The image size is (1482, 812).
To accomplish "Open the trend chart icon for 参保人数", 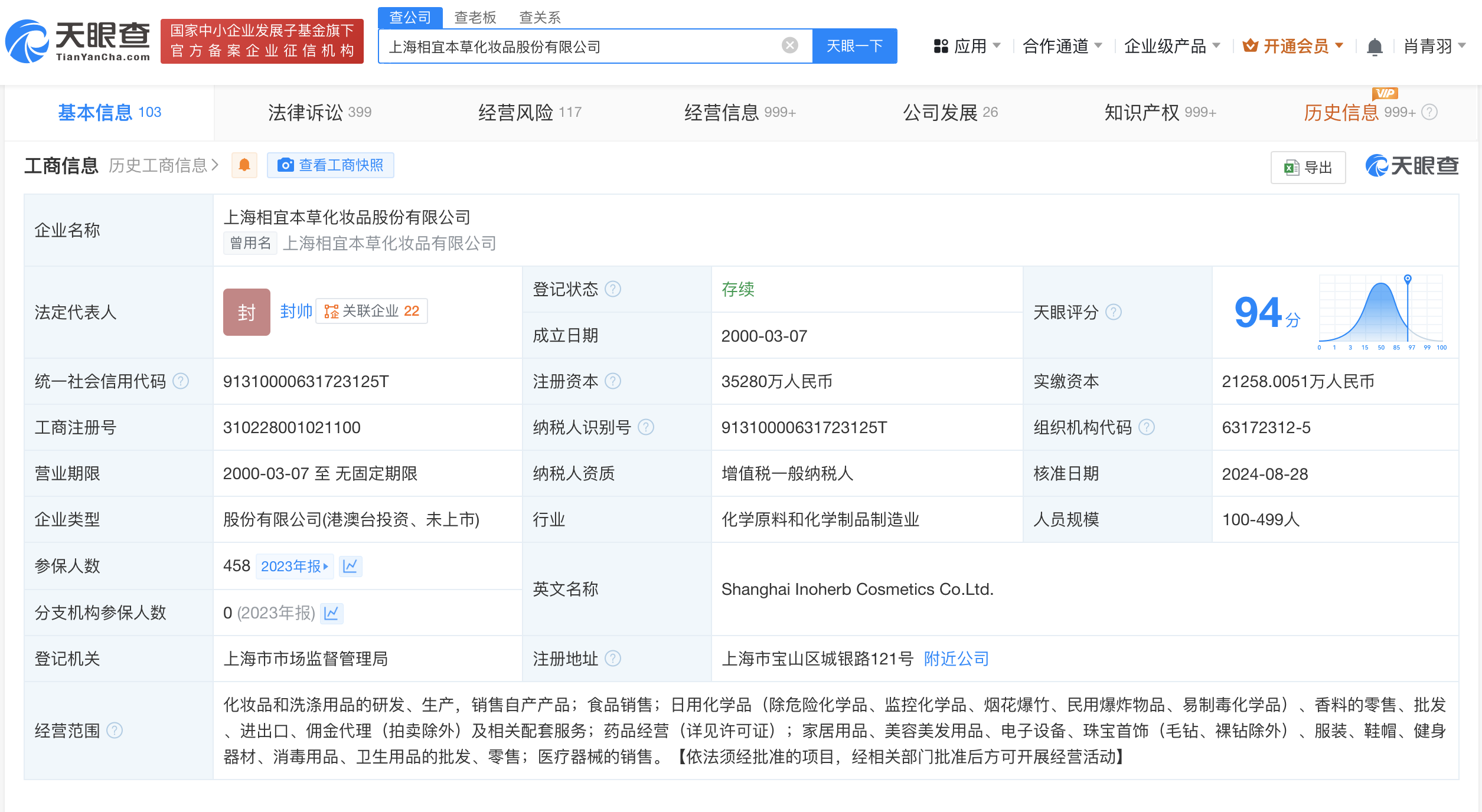I will (x=350, y=567).
